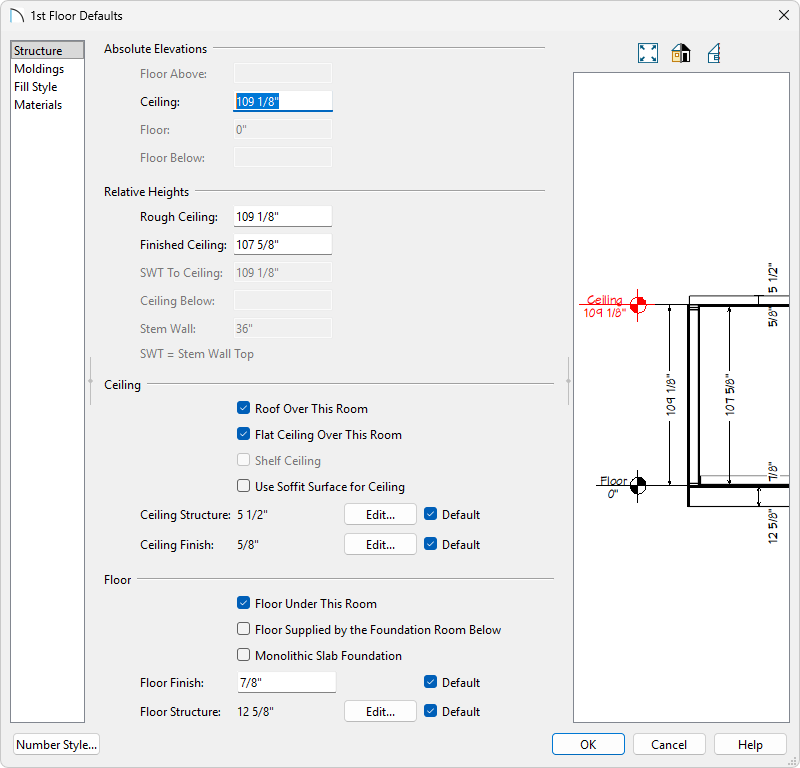Edit the Floor Structure layers
The image size is (800, 768).
click(380, 711)
